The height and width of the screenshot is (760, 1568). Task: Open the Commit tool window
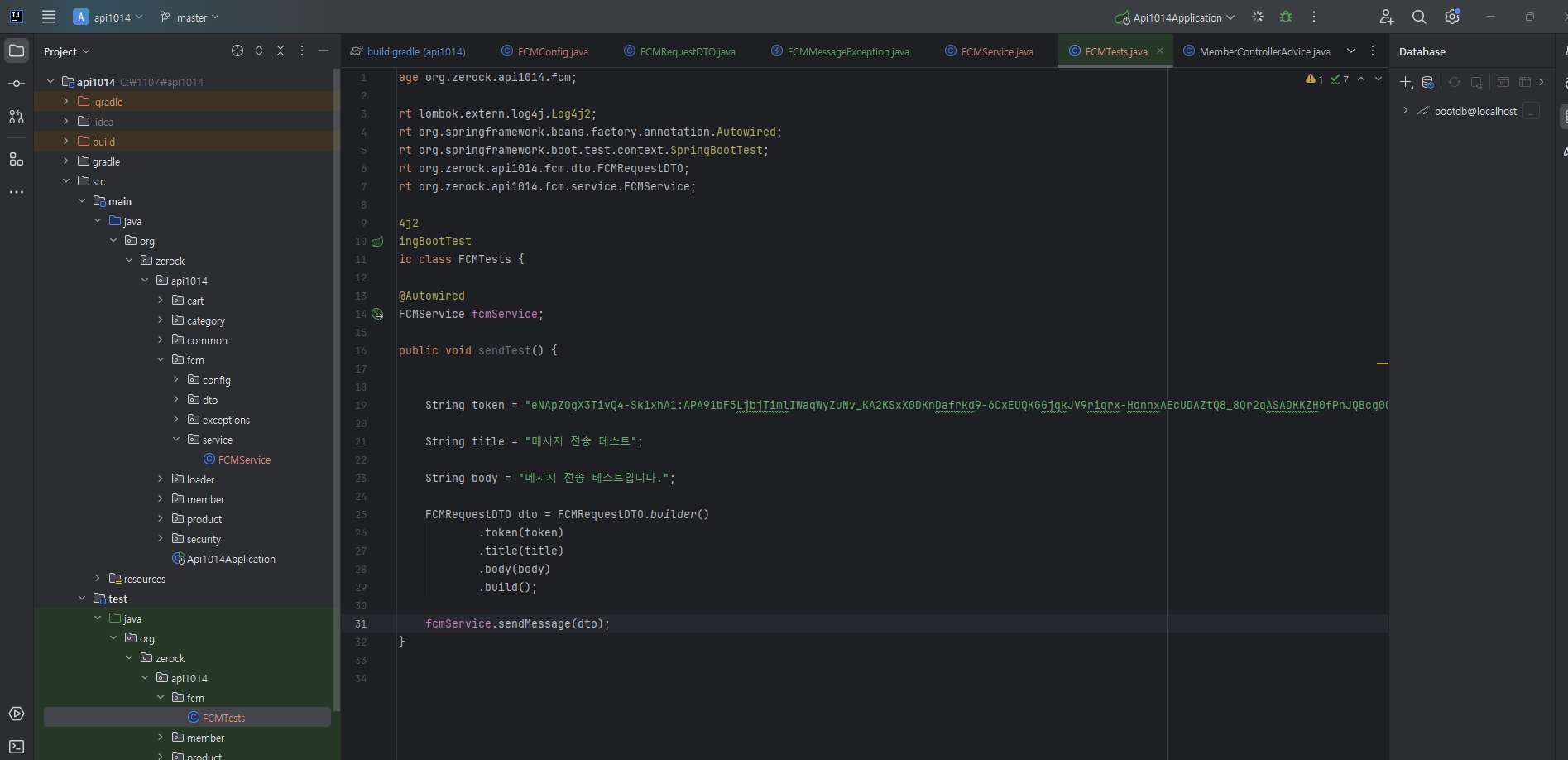click(17, 84)
